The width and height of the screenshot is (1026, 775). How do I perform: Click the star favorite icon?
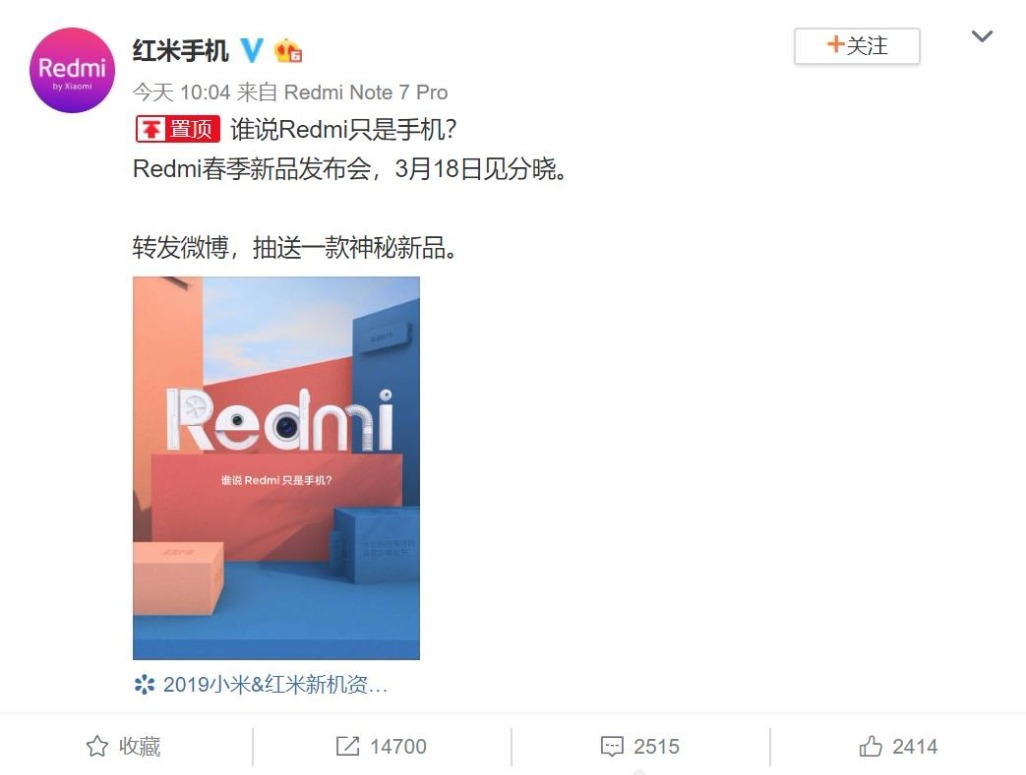97,746
